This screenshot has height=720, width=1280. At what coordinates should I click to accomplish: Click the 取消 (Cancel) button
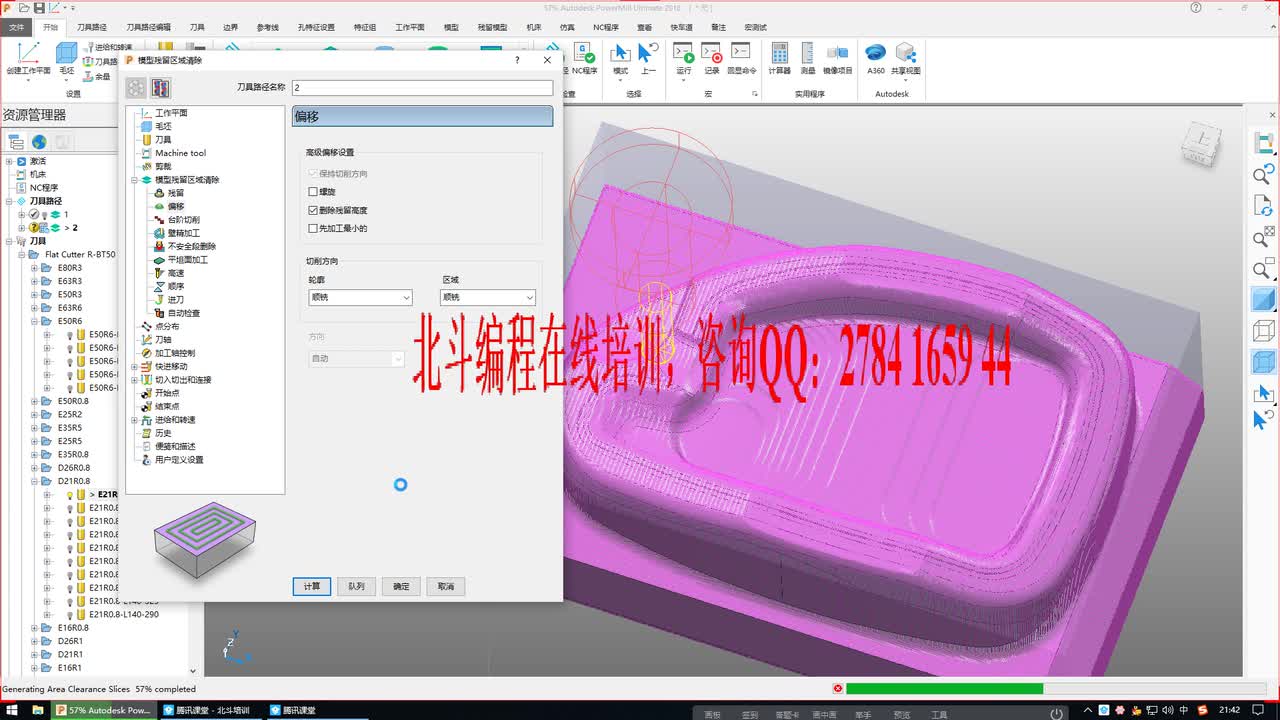click(x=446, y=586)
